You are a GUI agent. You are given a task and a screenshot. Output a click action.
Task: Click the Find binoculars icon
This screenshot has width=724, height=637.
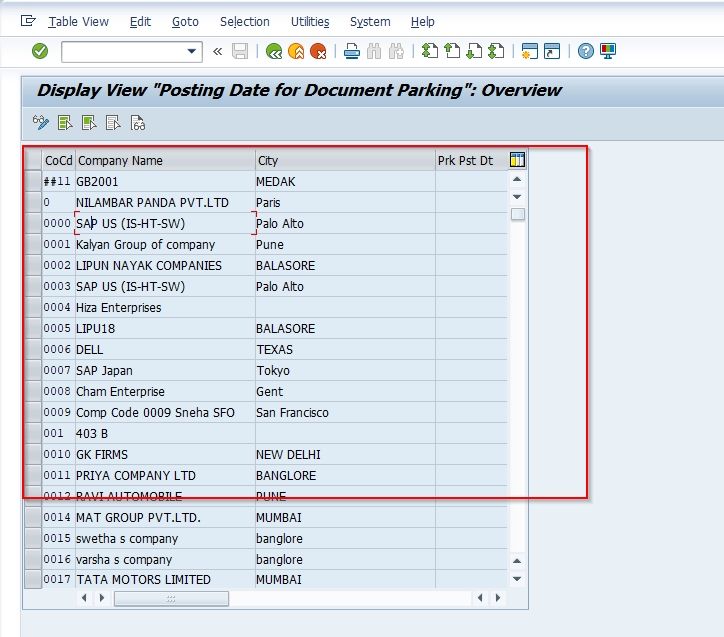(374, 51)
